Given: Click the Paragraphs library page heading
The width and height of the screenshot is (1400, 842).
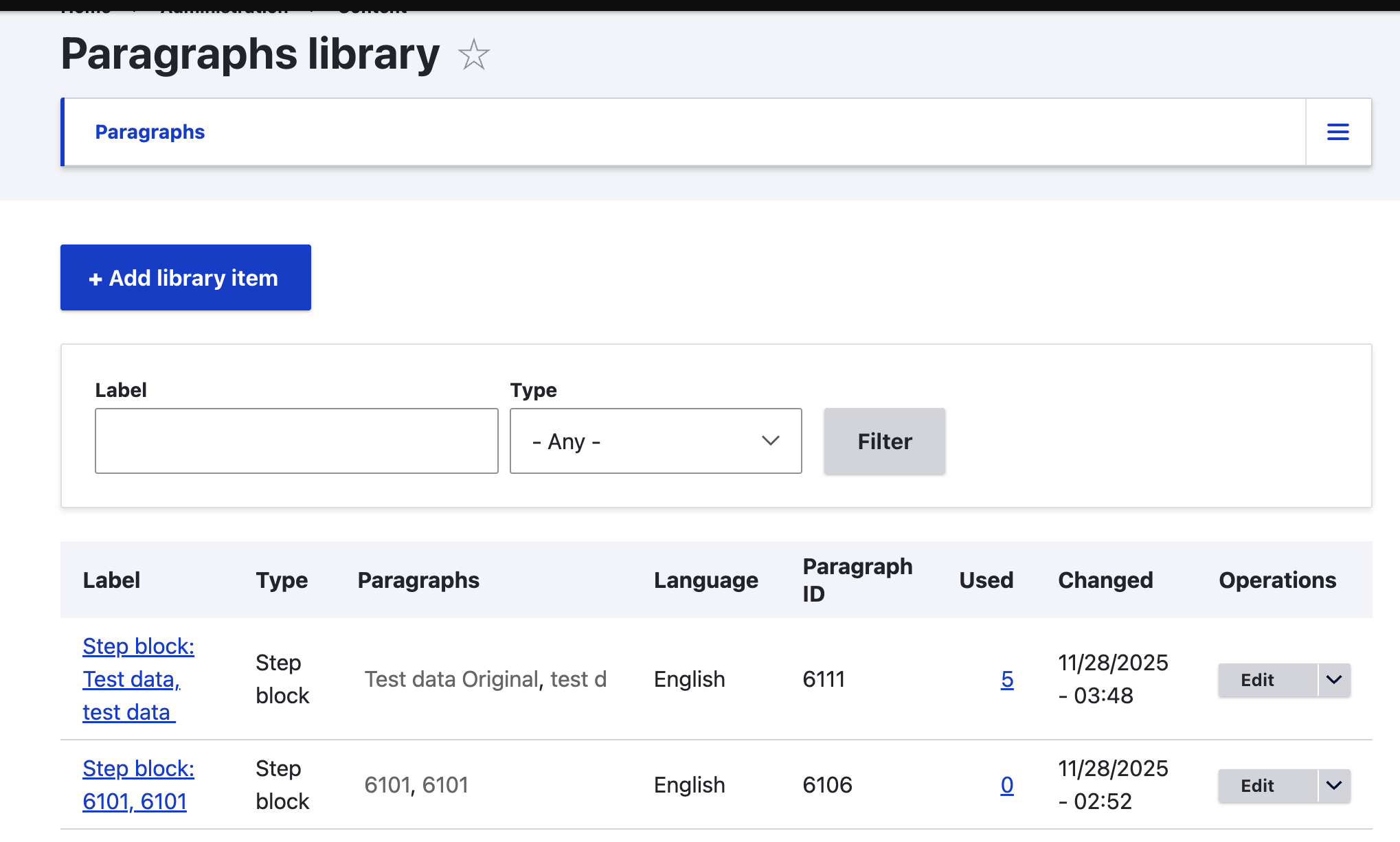Looking at the screenshot, I should (250, 54).
